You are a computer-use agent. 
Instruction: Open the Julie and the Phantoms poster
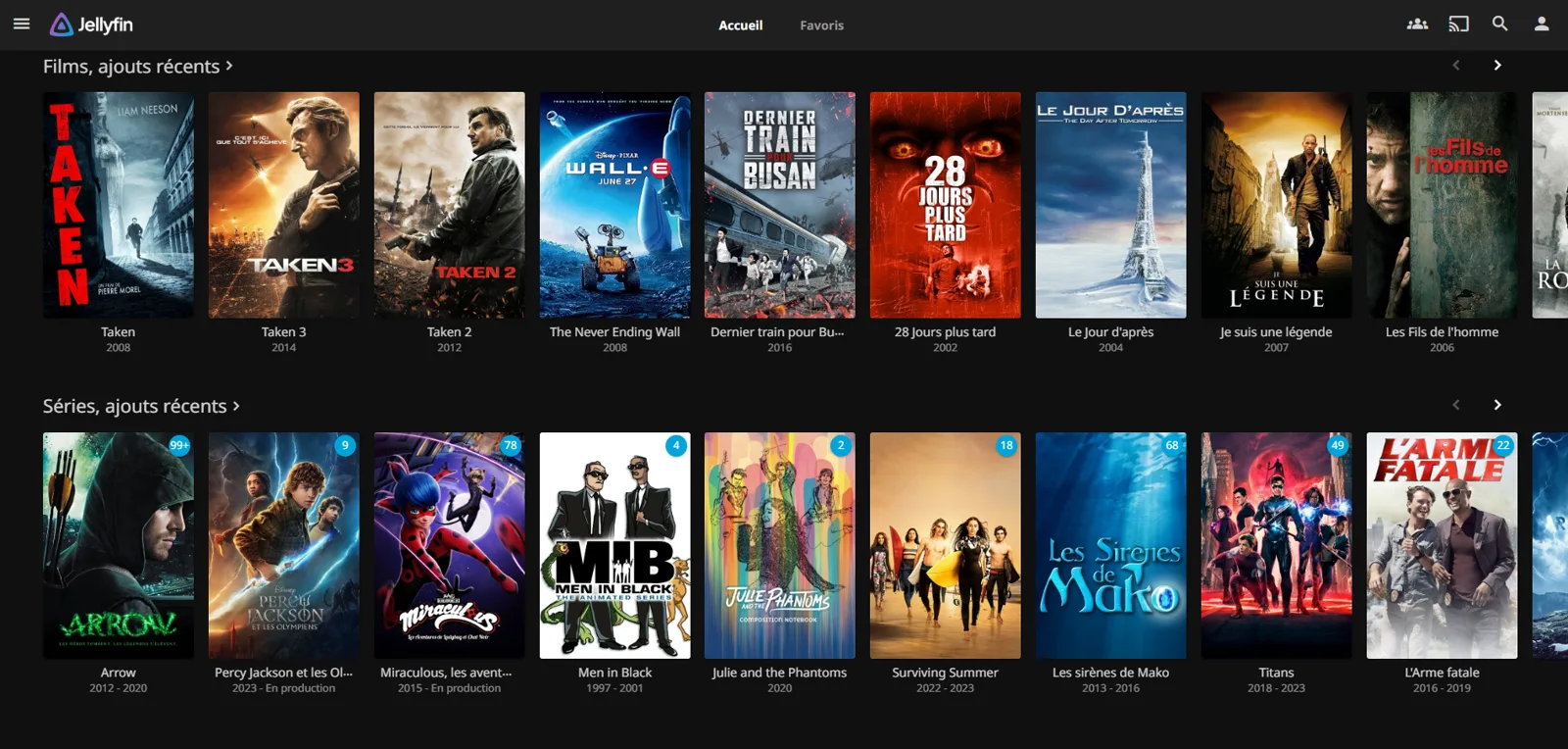780,545
